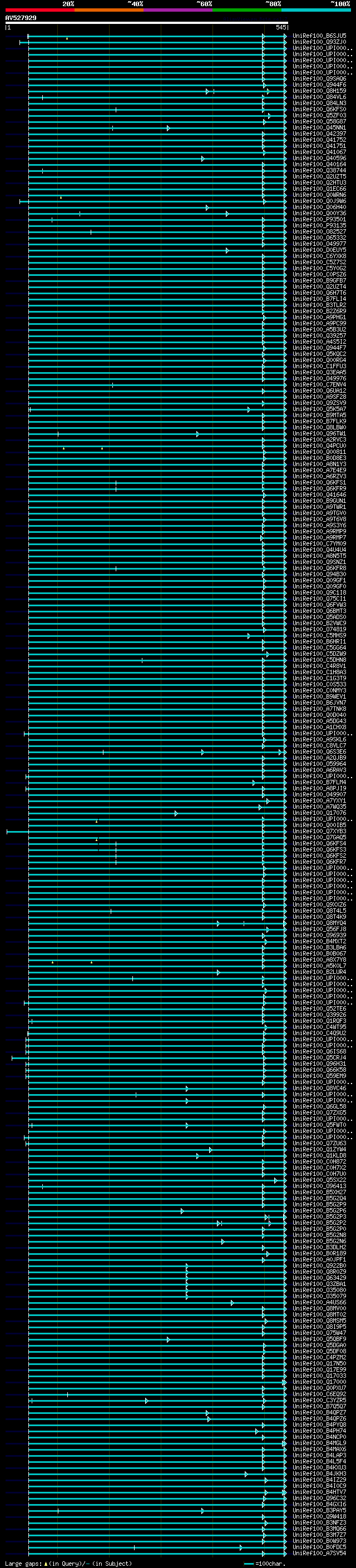The image size is (356, 1568).
Task: Choose the UniRef100_A9RMP7 hit
Action: [x=319, y=537]
